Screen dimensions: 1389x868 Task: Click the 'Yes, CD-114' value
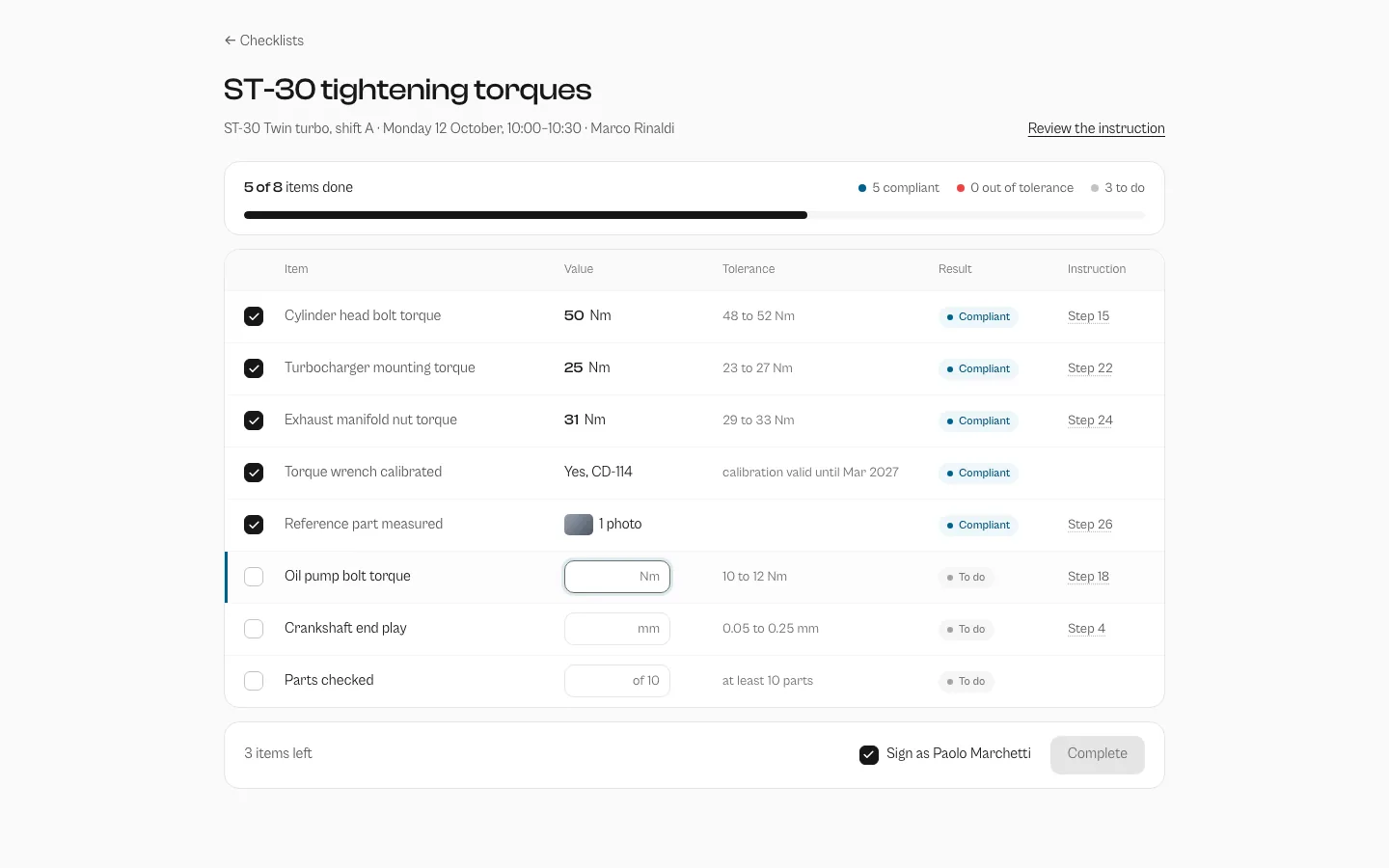click(598, 472)
